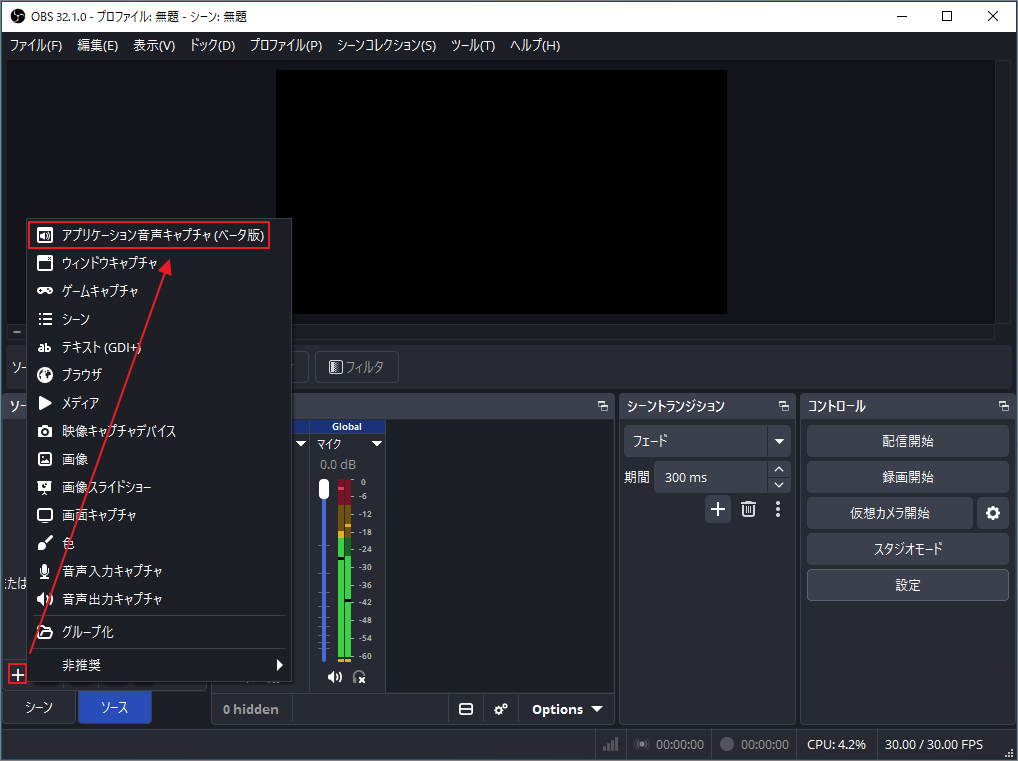Choose 画像スライドショー source
This screenshot has height=761, width=1018.
coord(159,487)
